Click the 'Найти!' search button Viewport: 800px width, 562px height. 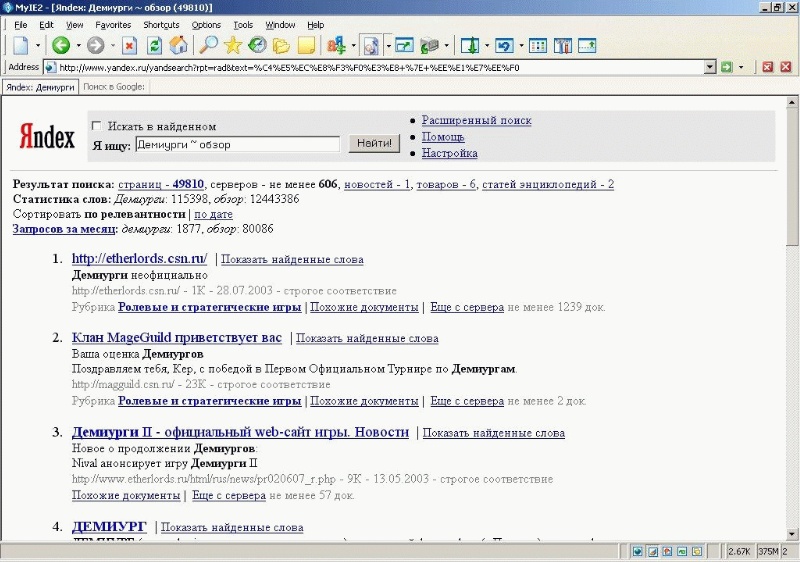click(374, 143)
